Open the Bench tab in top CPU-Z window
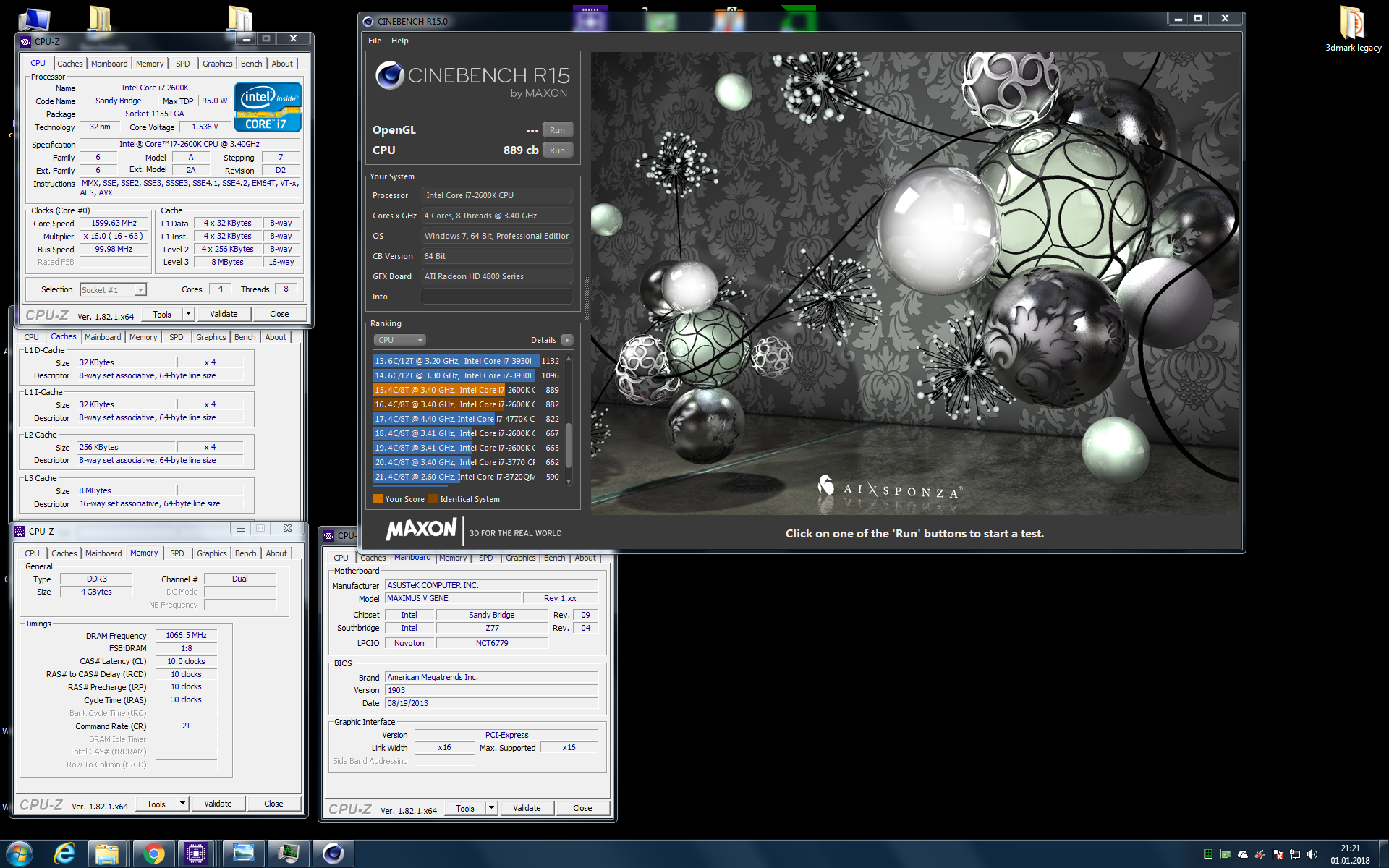This screenshot has height=868, width=1389. click(x=252, y=64)
